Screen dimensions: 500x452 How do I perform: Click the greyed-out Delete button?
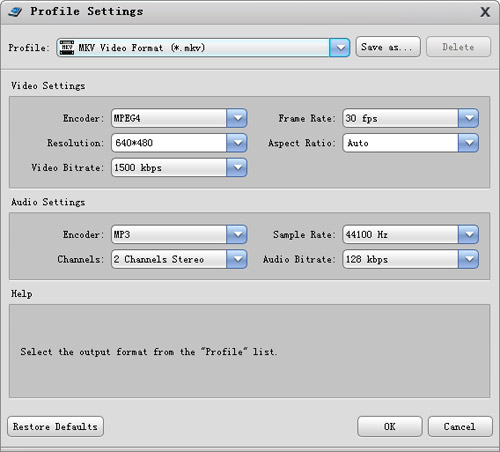(458, 47)
